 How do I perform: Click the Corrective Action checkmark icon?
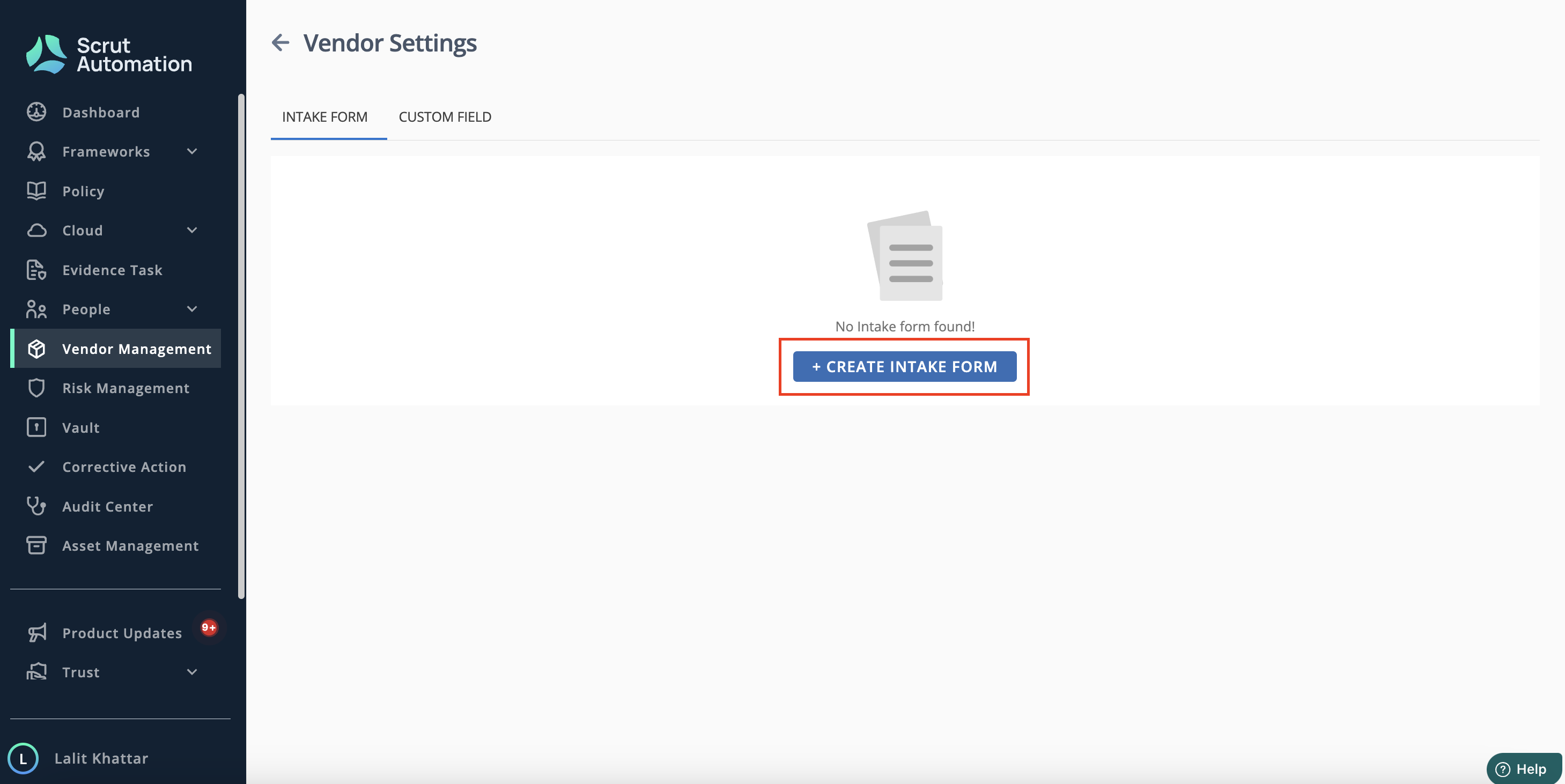36,467
